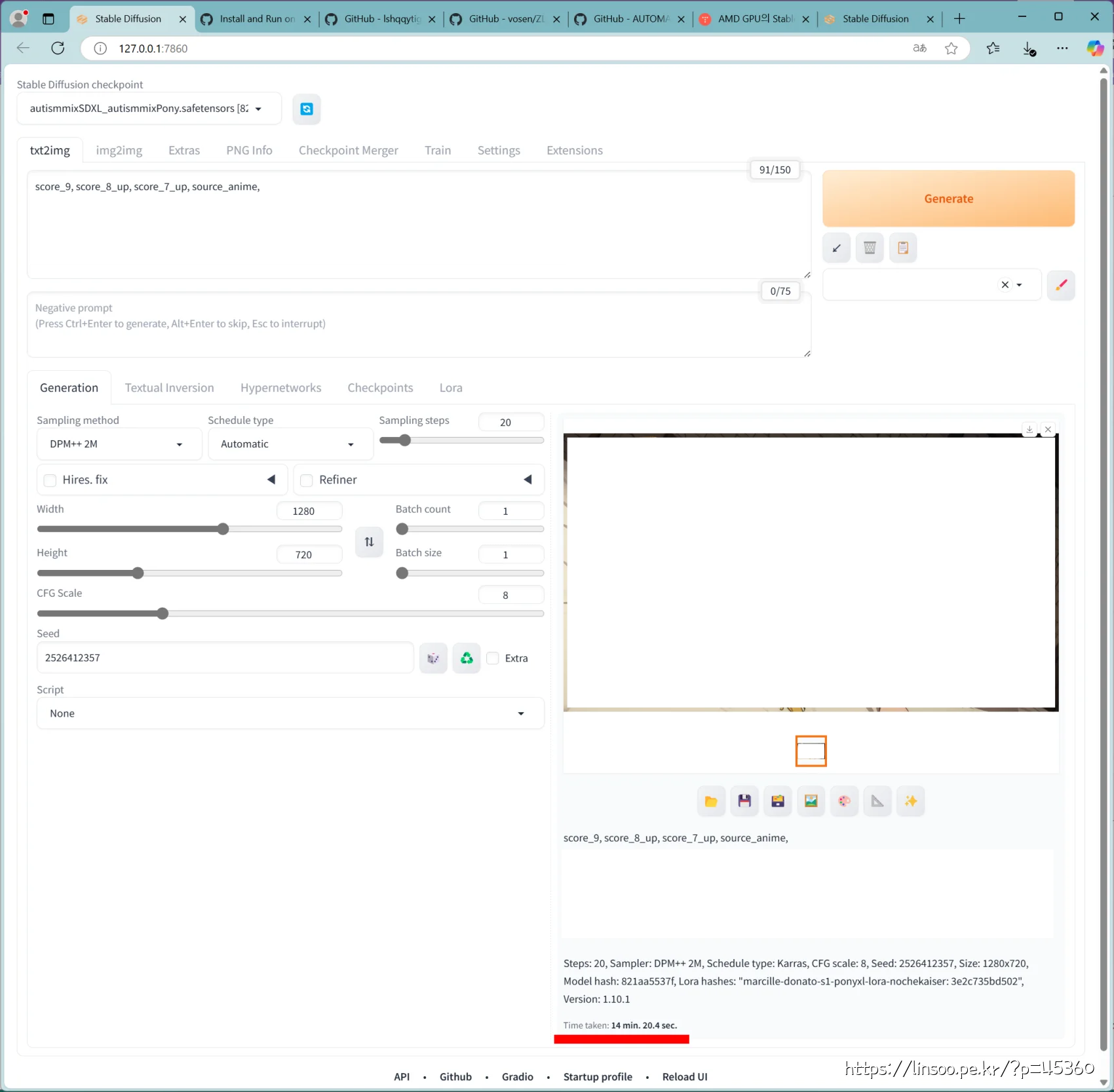This screenshot has height=1092, width=1114.
Task: Open Script None dropdown
Action: [x=290, y=713]
